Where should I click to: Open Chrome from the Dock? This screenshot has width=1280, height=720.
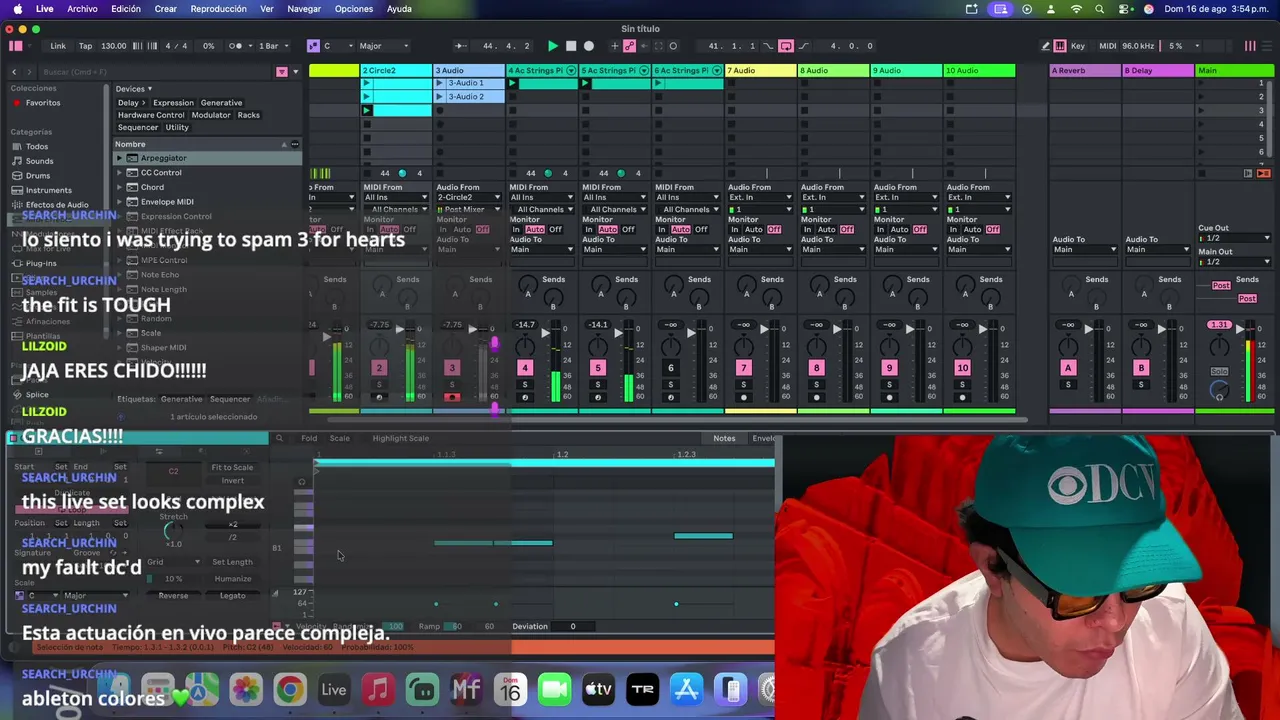click(x=290, y=690)
